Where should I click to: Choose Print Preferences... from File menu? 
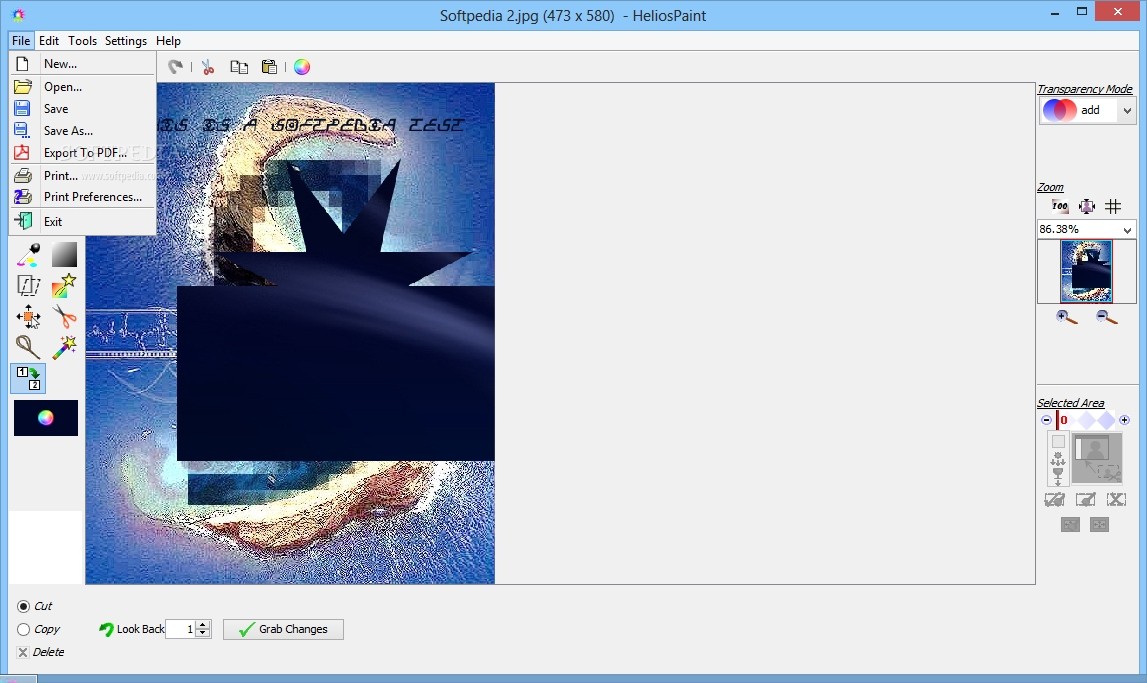(x=83, y=197)
